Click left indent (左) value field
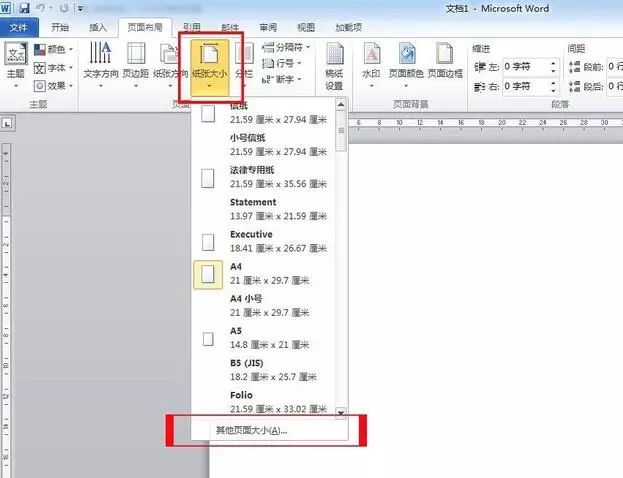This screenshot has height=478, width=623. click(x=526, y=67)
